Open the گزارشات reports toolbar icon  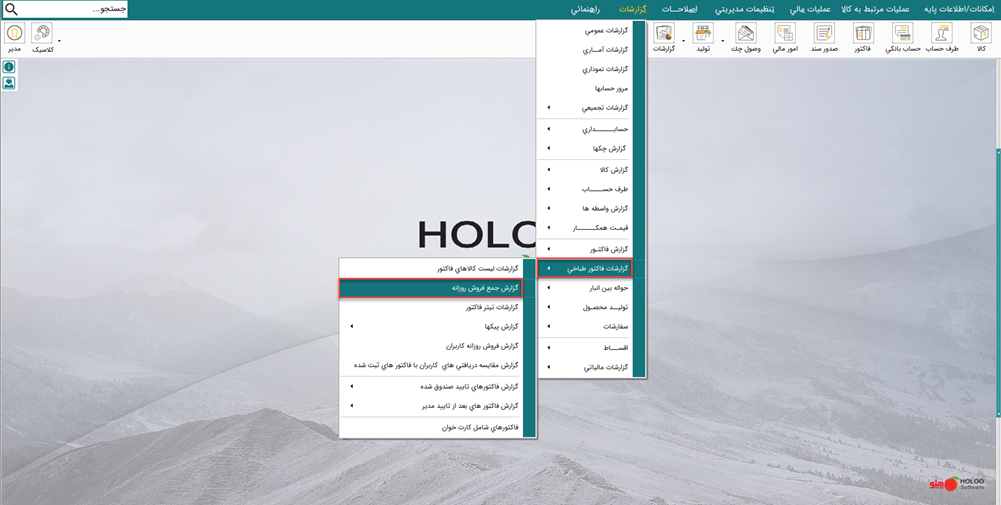[x=665, y=38]
